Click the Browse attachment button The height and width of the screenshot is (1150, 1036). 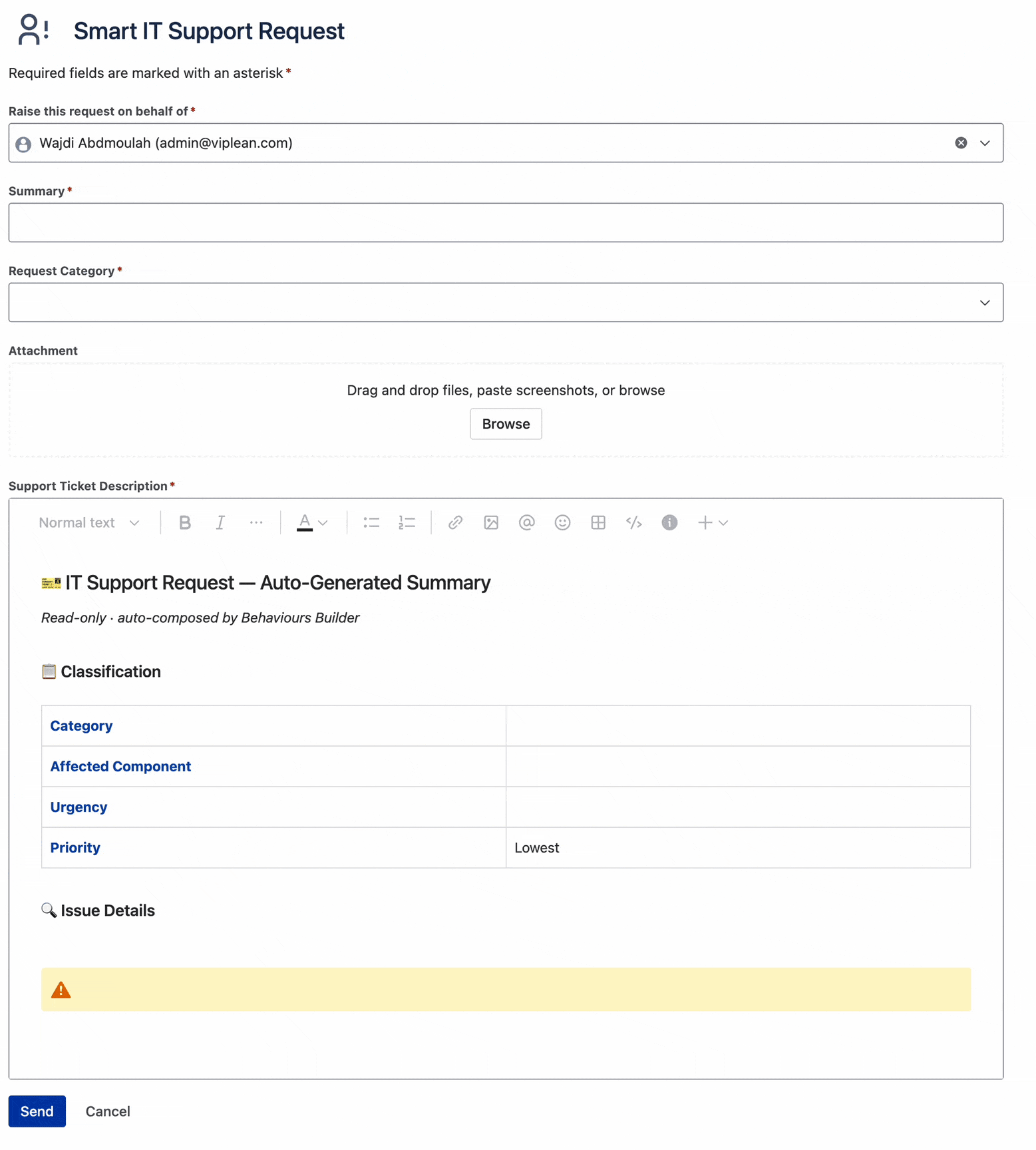coord(506,424)
